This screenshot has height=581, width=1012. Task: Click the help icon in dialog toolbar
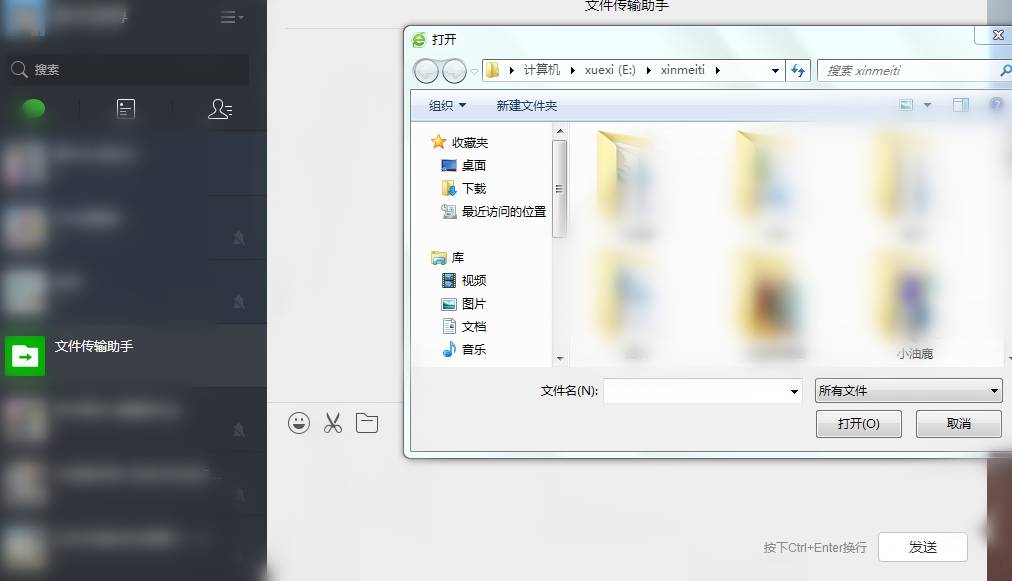[996, 105]
